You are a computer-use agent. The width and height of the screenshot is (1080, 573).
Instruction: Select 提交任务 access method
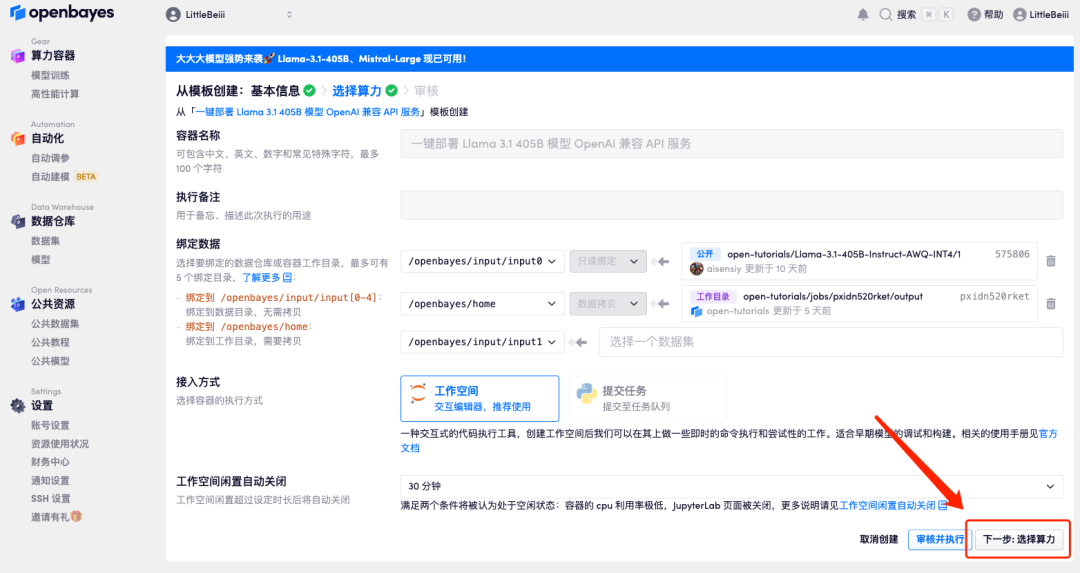647,398
